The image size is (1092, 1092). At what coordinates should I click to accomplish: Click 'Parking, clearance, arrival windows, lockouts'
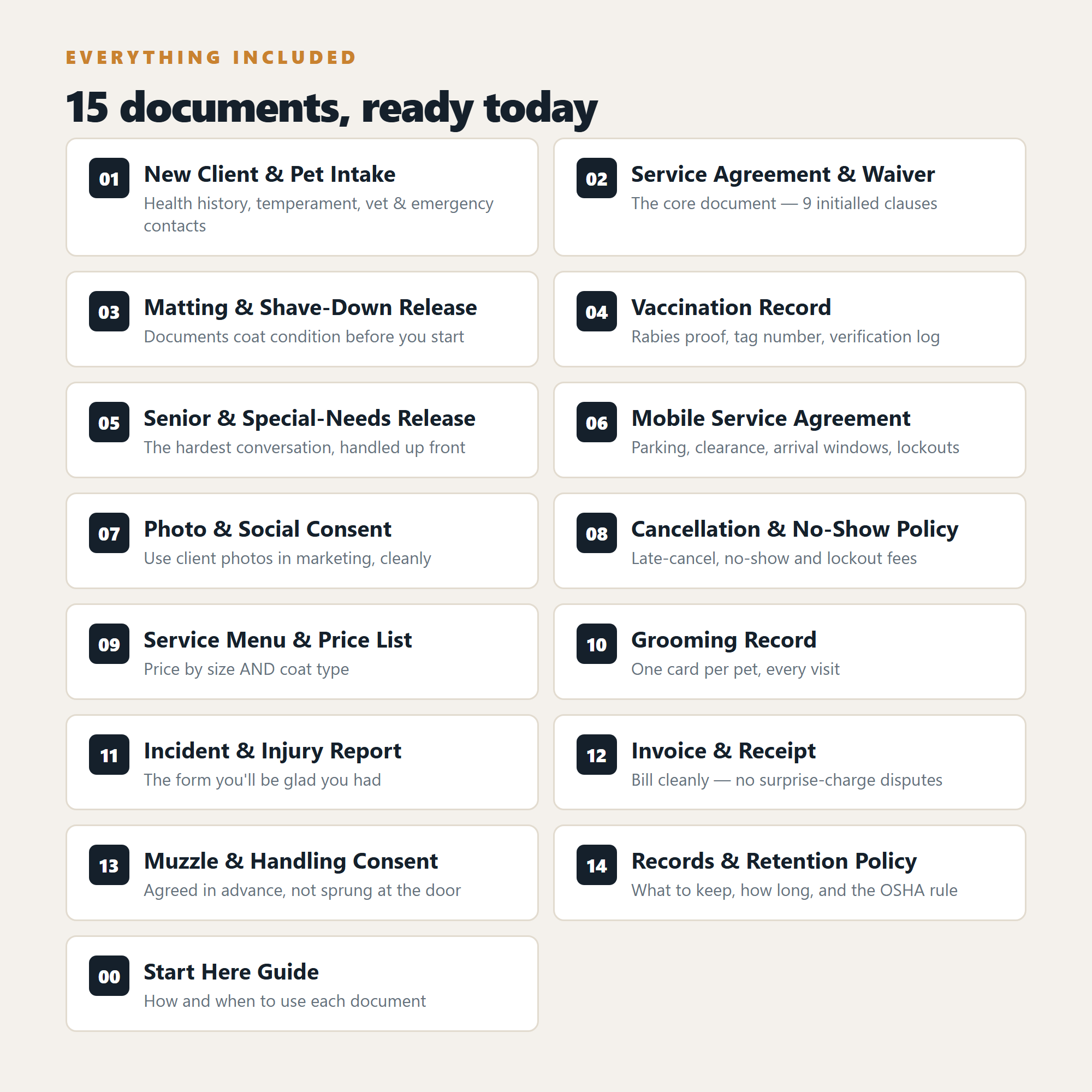(796, 447)
